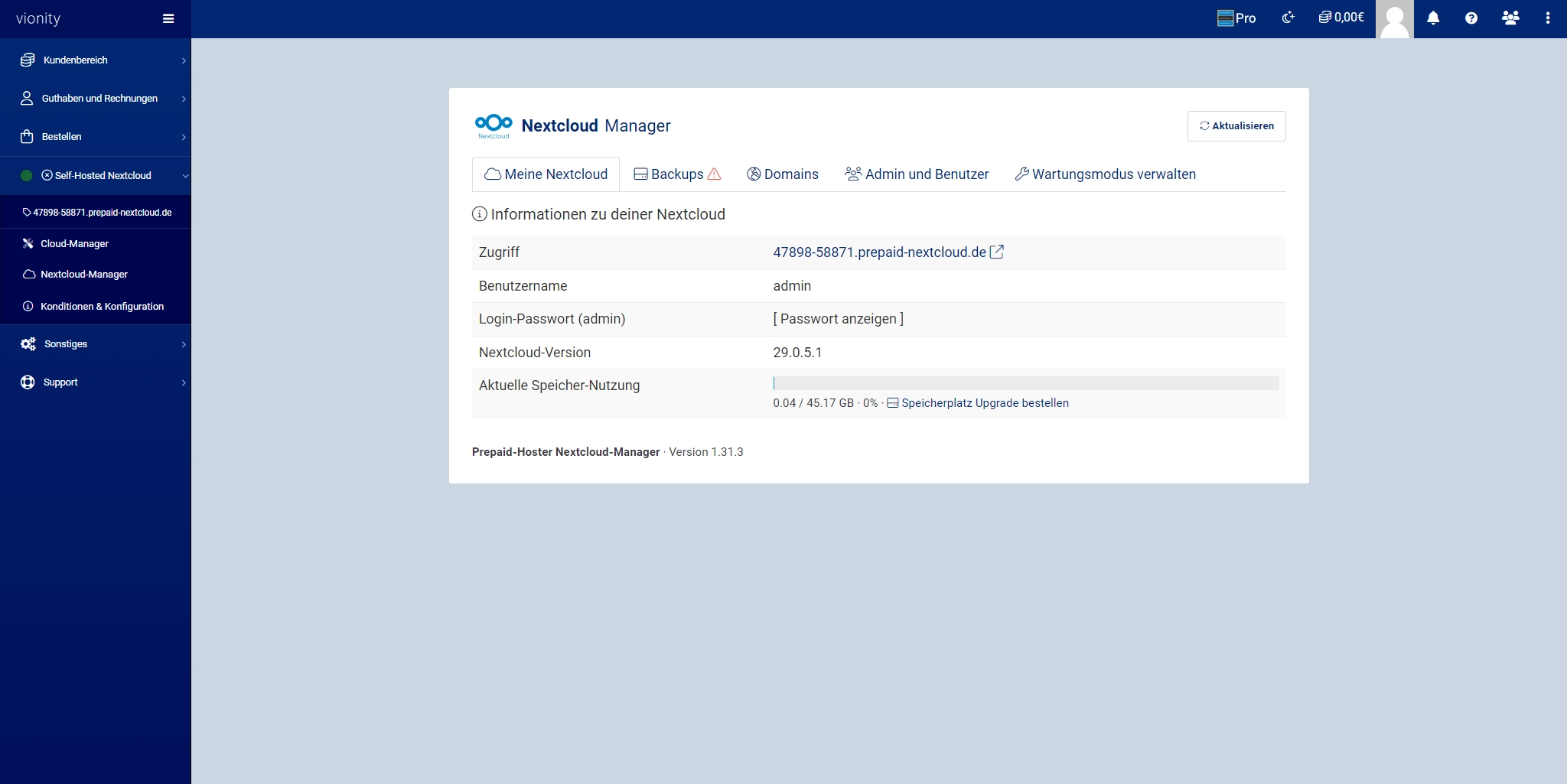Expand Guthaben und Rechnungen chevron
Screen dimensions: 1567x784
coord(184,99)
